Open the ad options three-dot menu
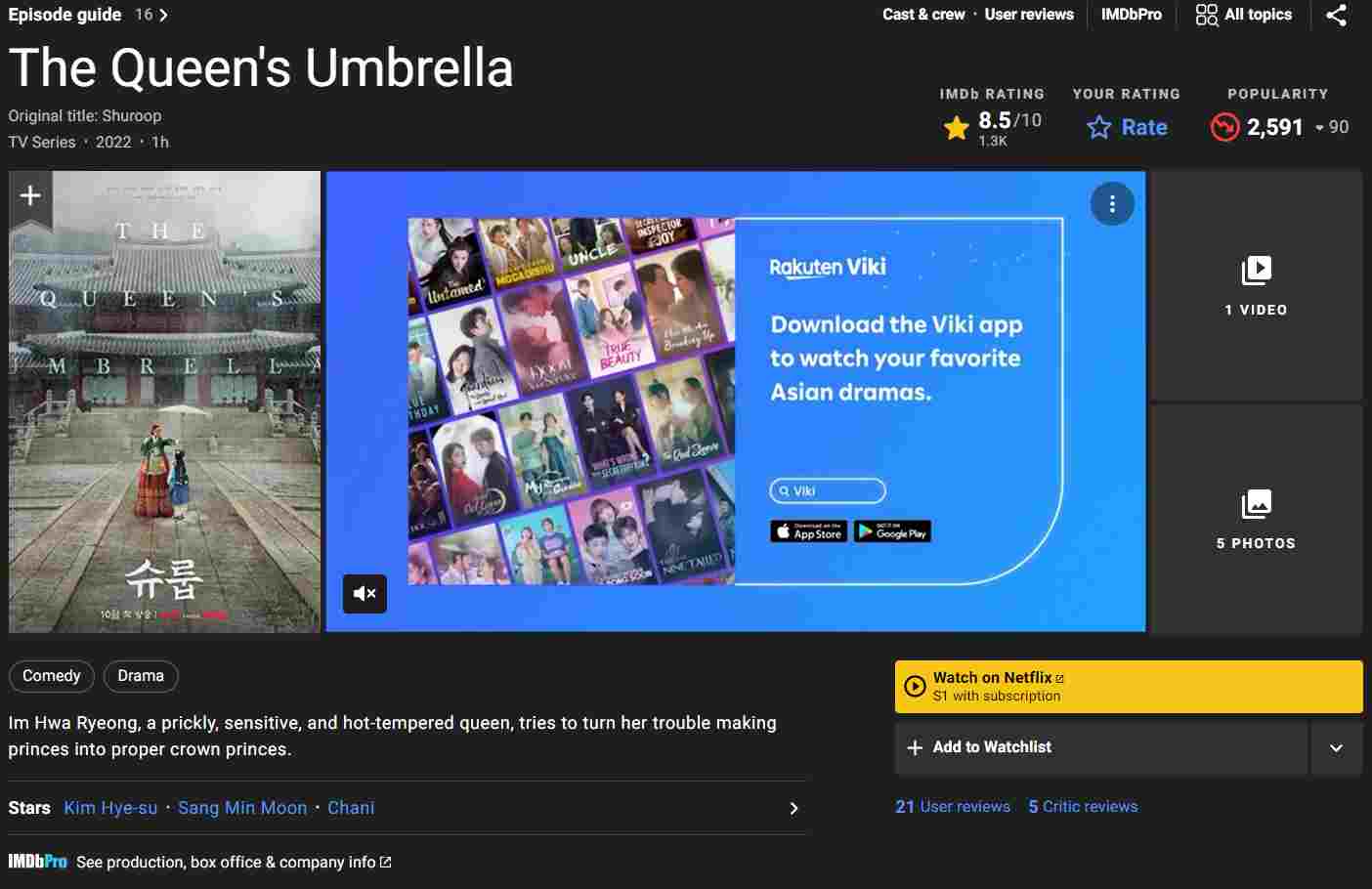This screenshot has width=1372, height=889. tap(1112, 204)
